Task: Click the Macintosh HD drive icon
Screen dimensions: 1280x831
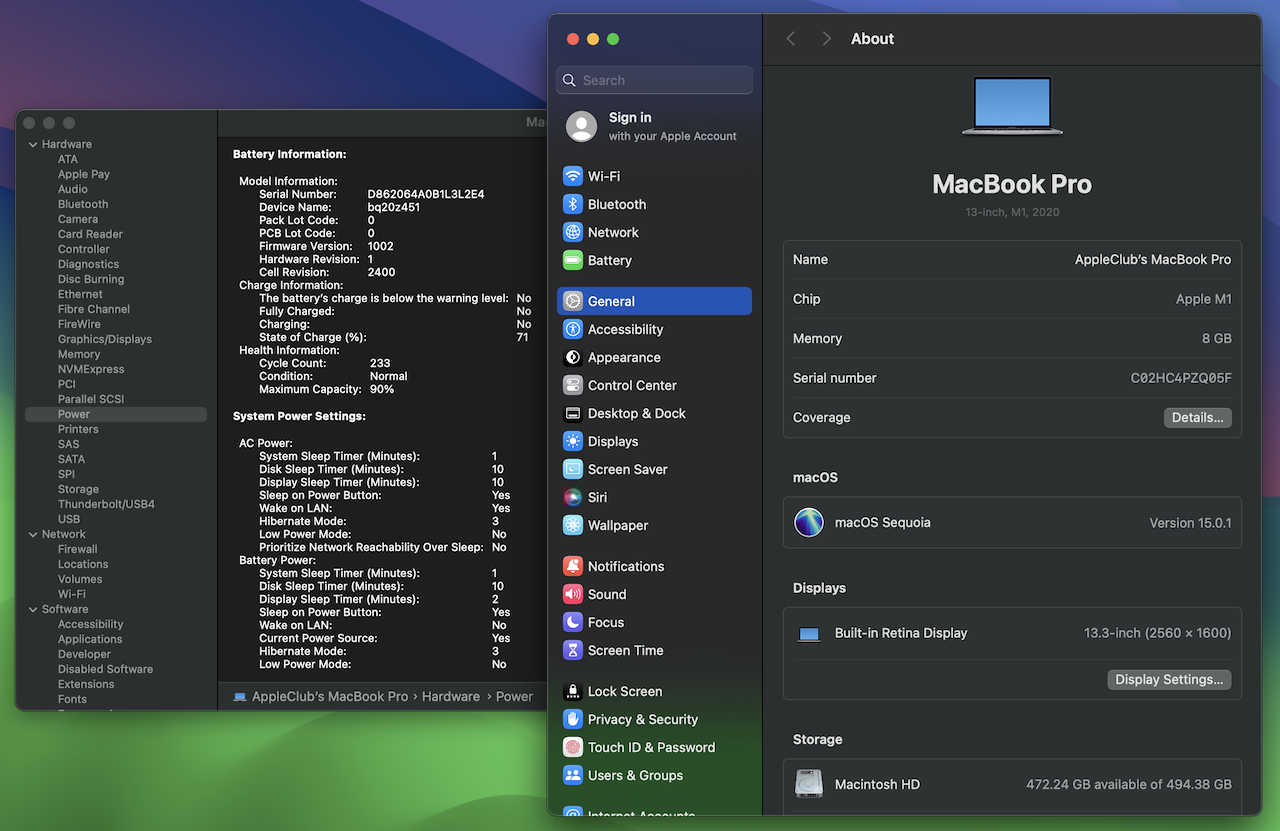Action: pos(809,784)
